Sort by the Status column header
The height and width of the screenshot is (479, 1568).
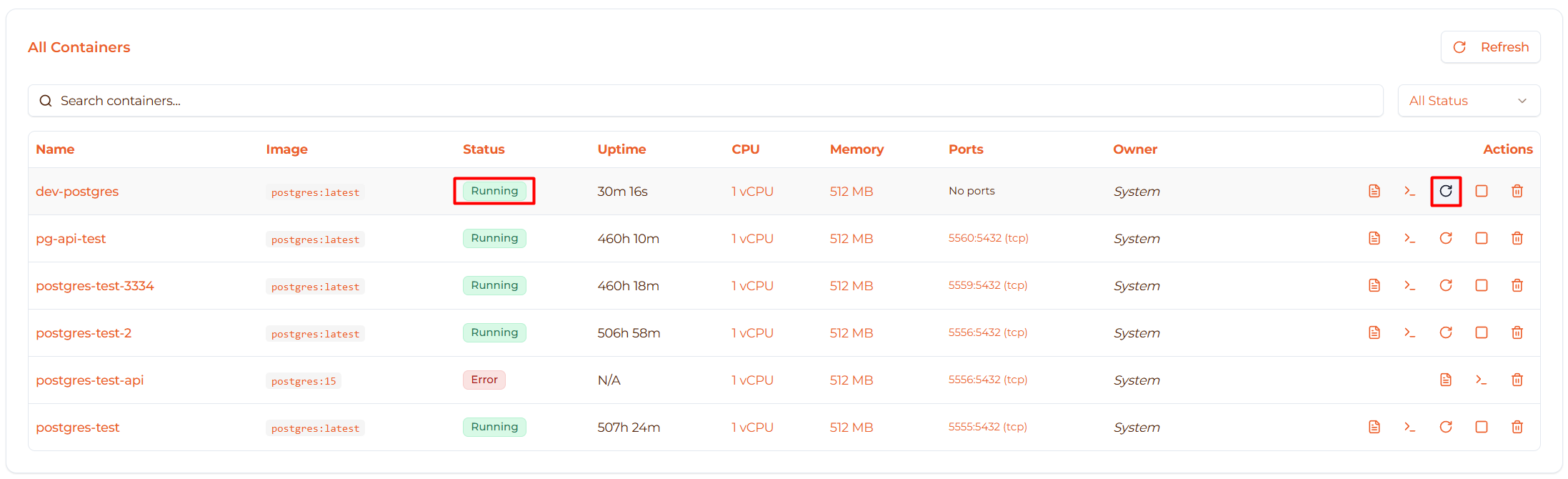(484, 149)
